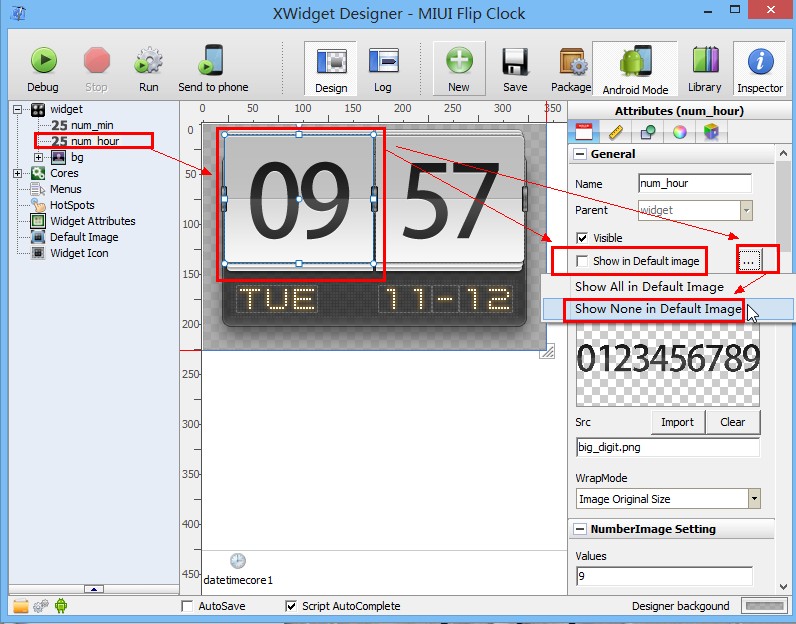This screenshot has width=796, height=624.
Task: Expand the Cores tree node
Action: 18,173
